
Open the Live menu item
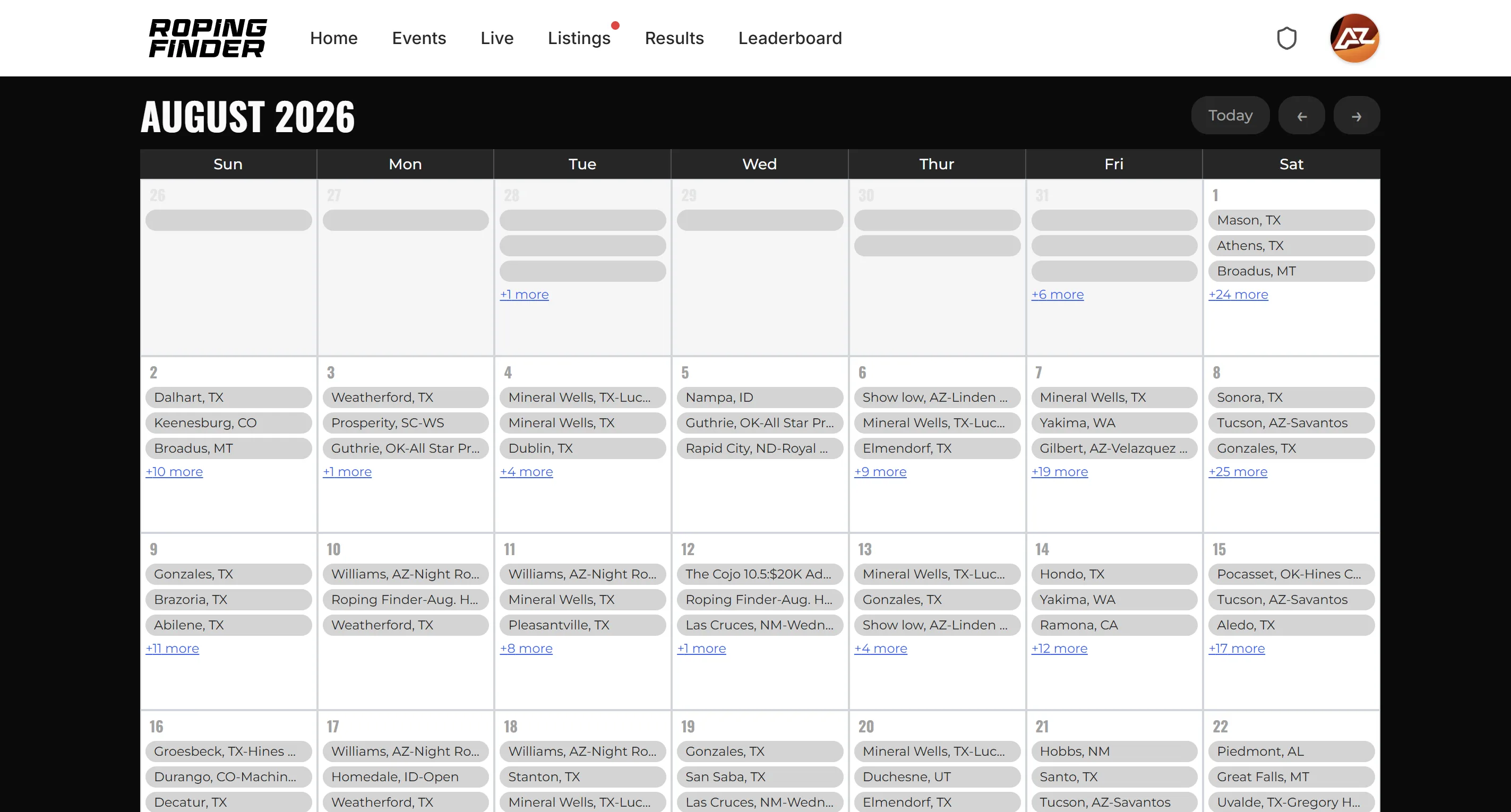[497, 38]
